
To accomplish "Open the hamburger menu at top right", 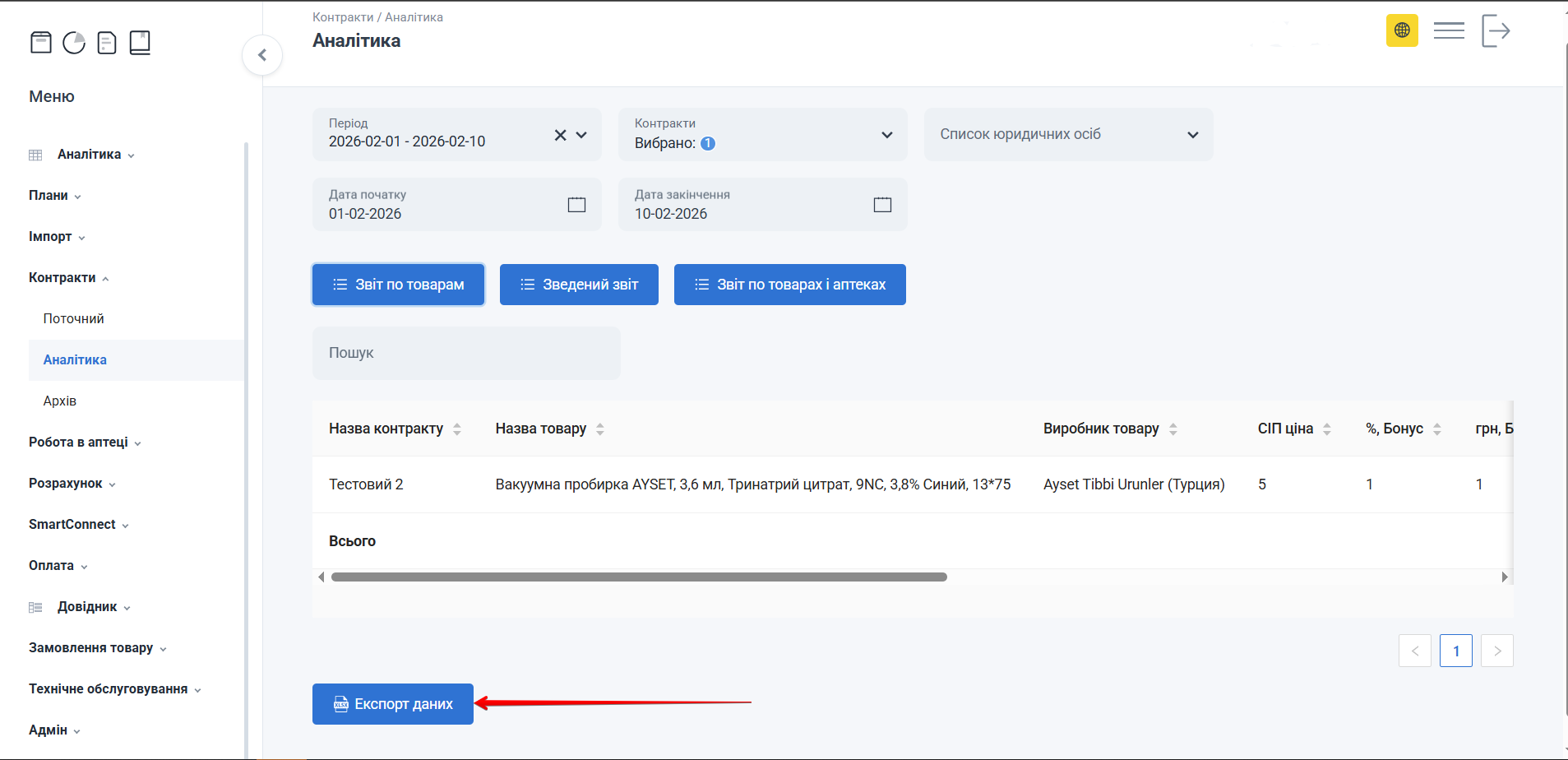I will [1449, 30].
